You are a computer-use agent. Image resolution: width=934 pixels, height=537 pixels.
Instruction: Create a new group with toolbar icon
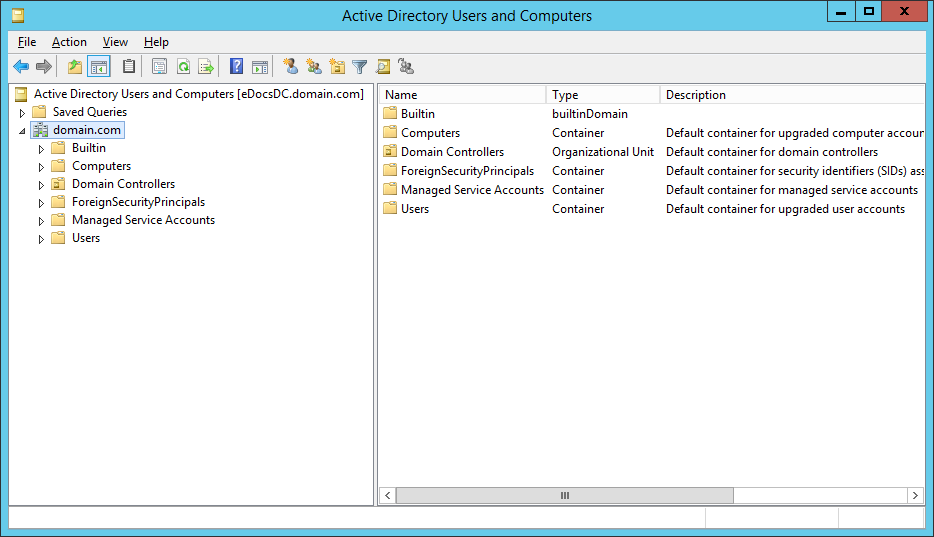click(x=314, y=67)
